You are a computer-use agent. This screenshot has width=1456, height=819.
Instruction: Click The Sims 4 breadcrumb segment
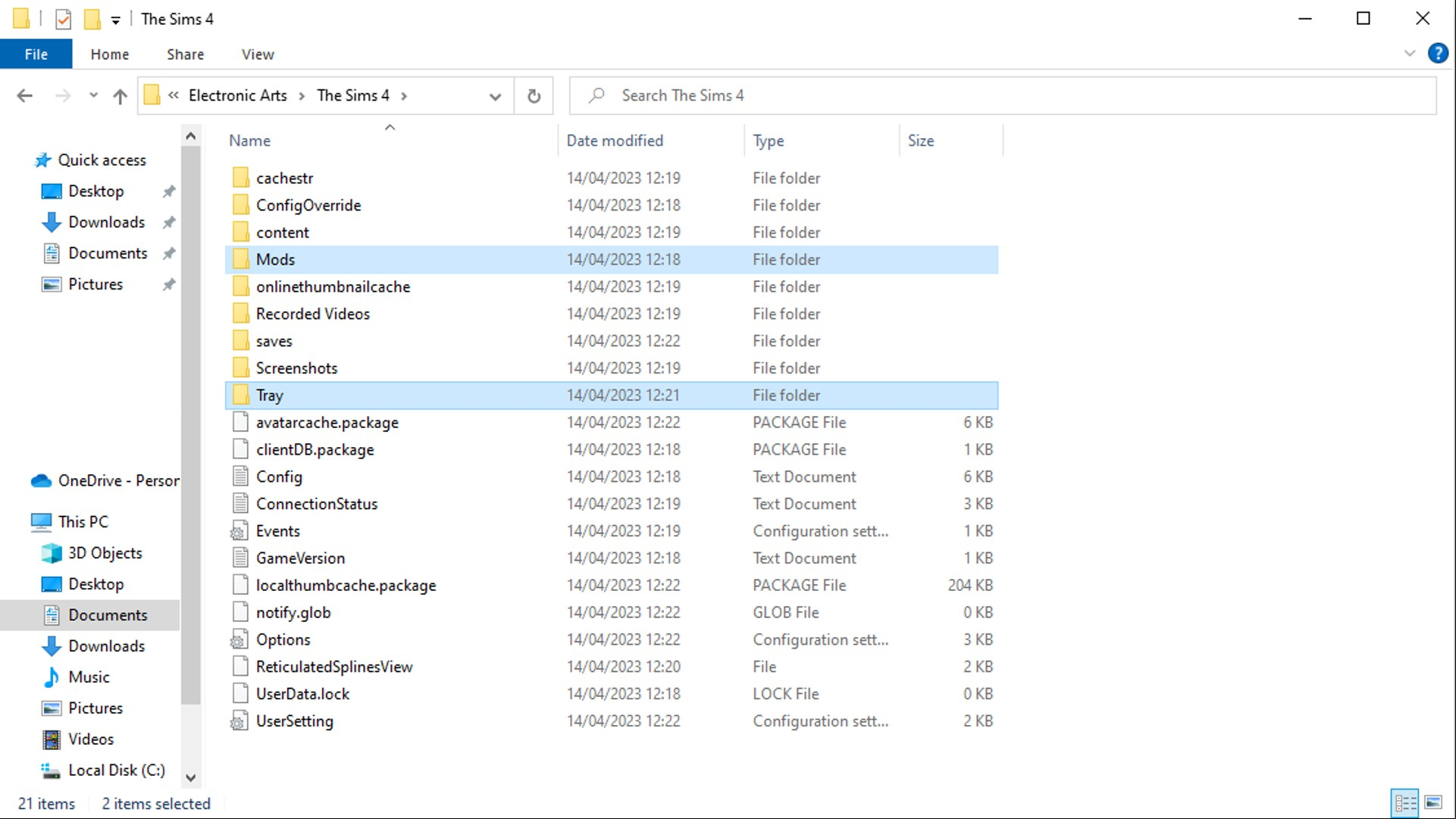(x=353, y=95)
